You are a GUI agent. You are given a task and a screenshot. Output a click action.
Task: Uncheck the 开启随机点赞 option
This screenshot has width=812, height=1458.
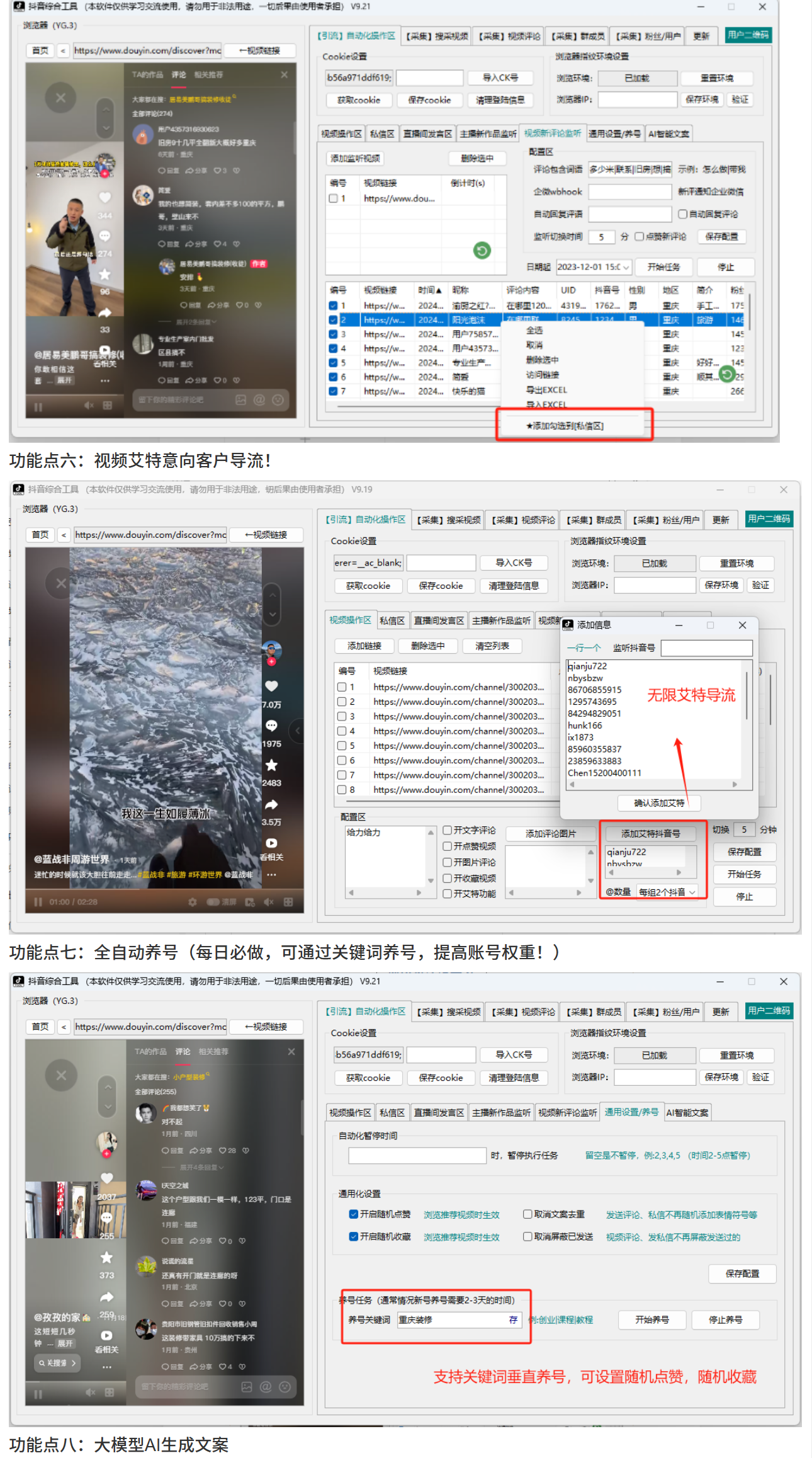click(x=354, y=1214)
